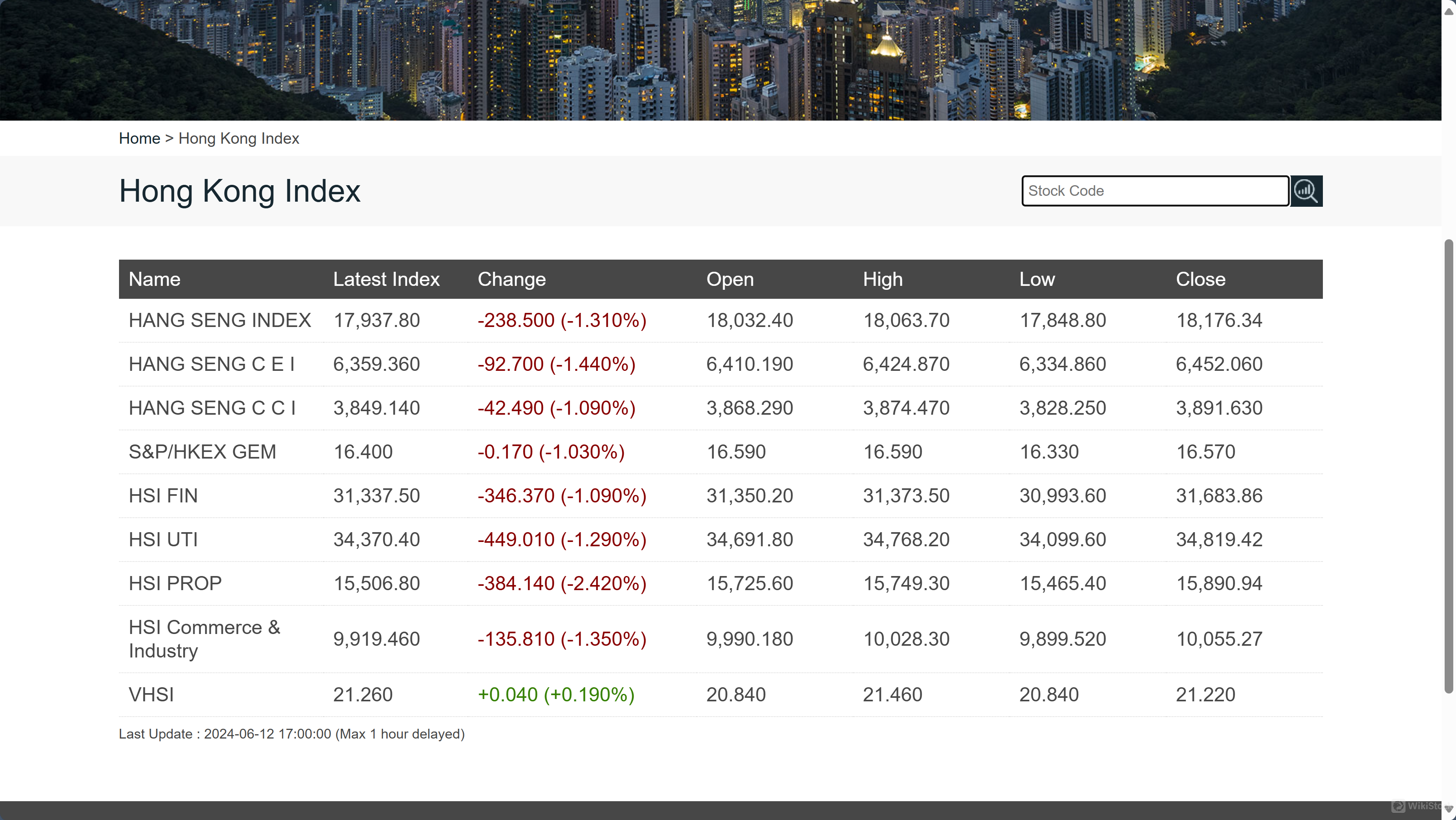Select the VHSI row name

tap(152, 694)
